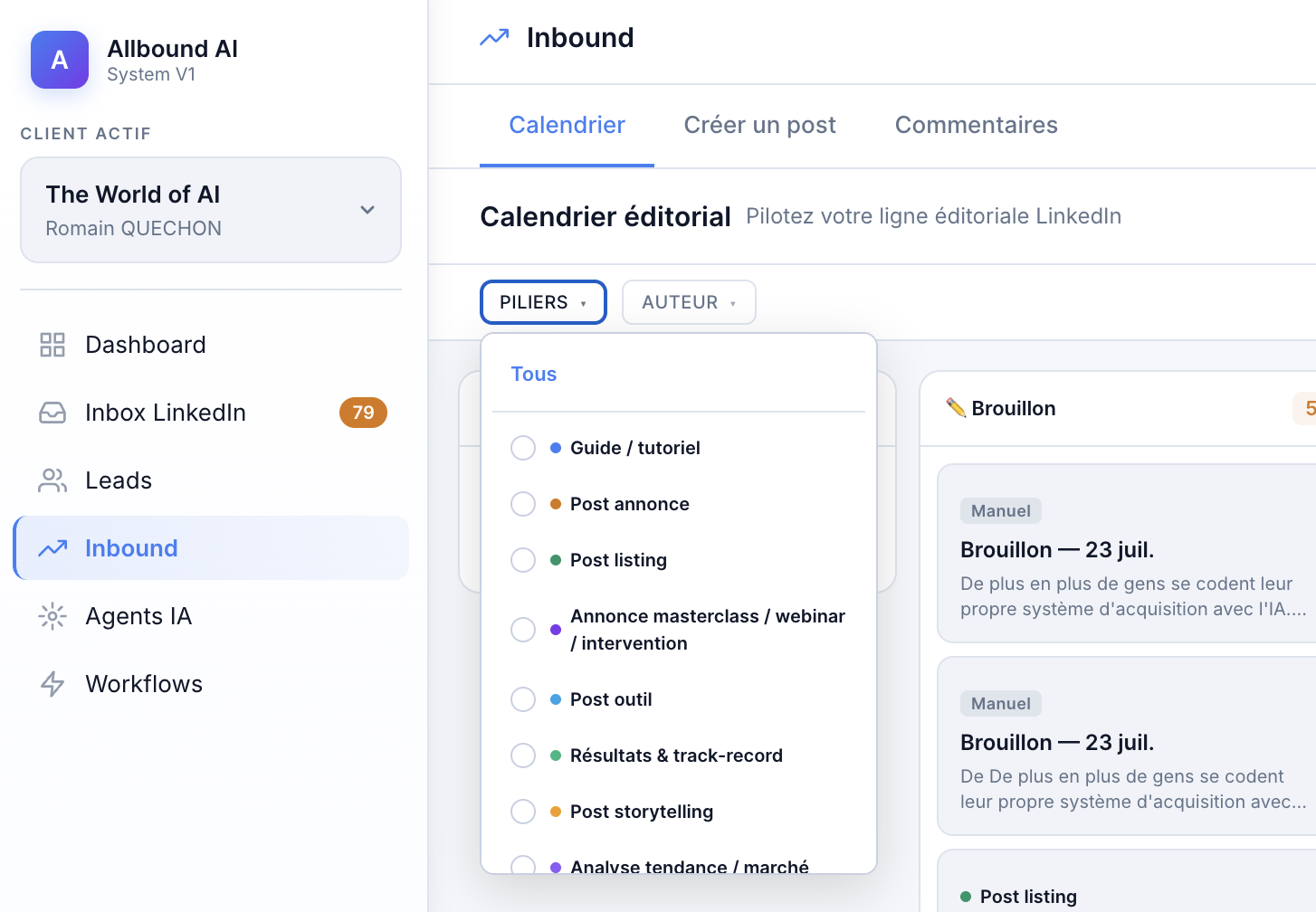Navigate to Leads in the sidebar
The width and height of the screenshot is (1316, 912).
point(211,480)
